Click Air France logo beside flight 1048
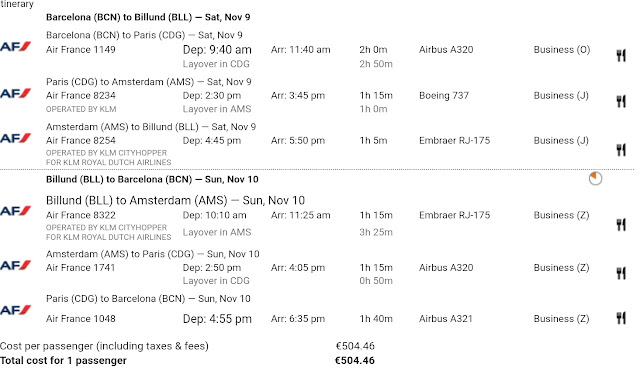The width and height of the screenshot is (640, 371). (x=16, y=310)
